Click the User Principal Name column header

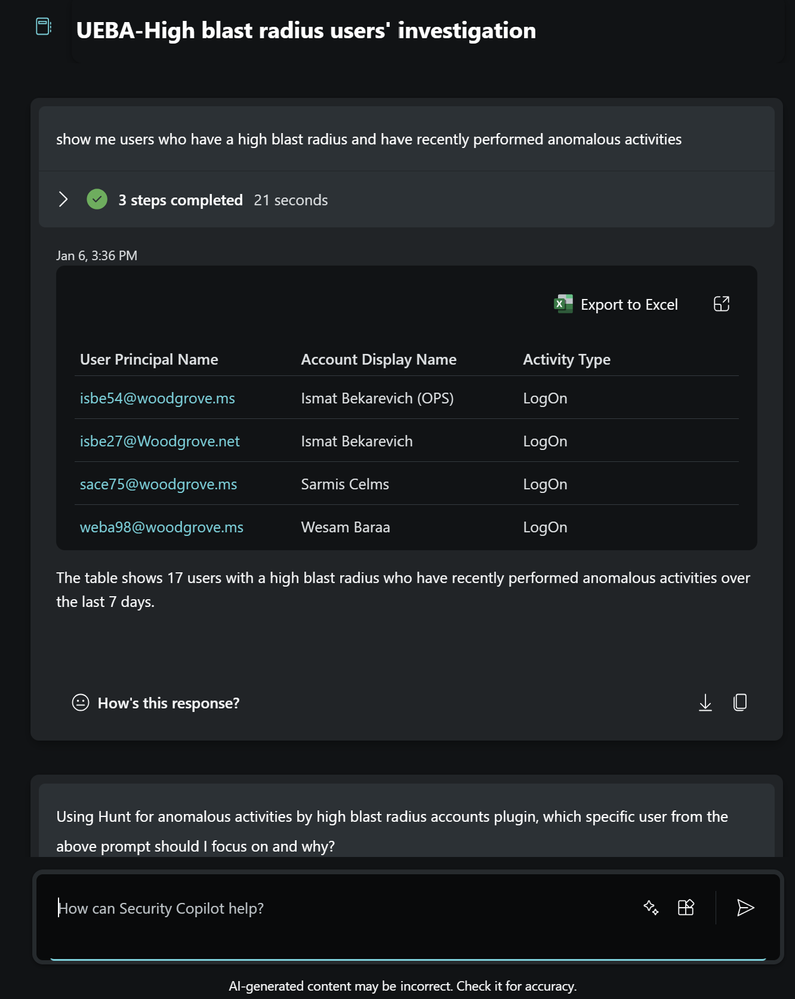click(149, 360)
